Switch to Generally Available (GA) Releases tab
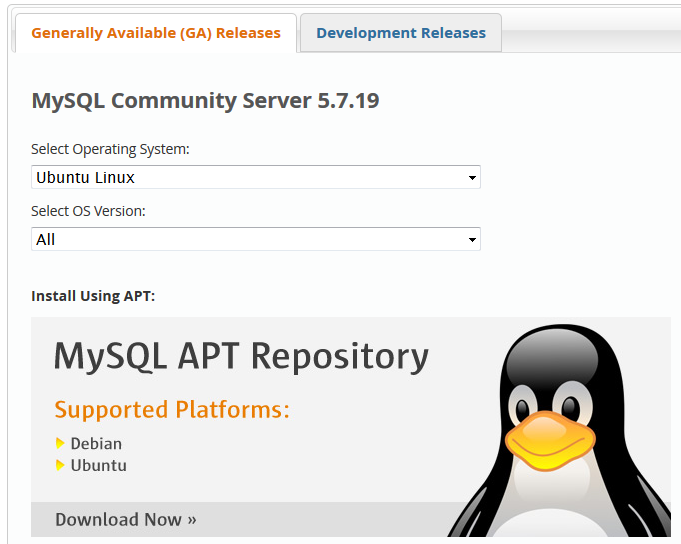Screen dimensions: 681x544 click(156, 33)
